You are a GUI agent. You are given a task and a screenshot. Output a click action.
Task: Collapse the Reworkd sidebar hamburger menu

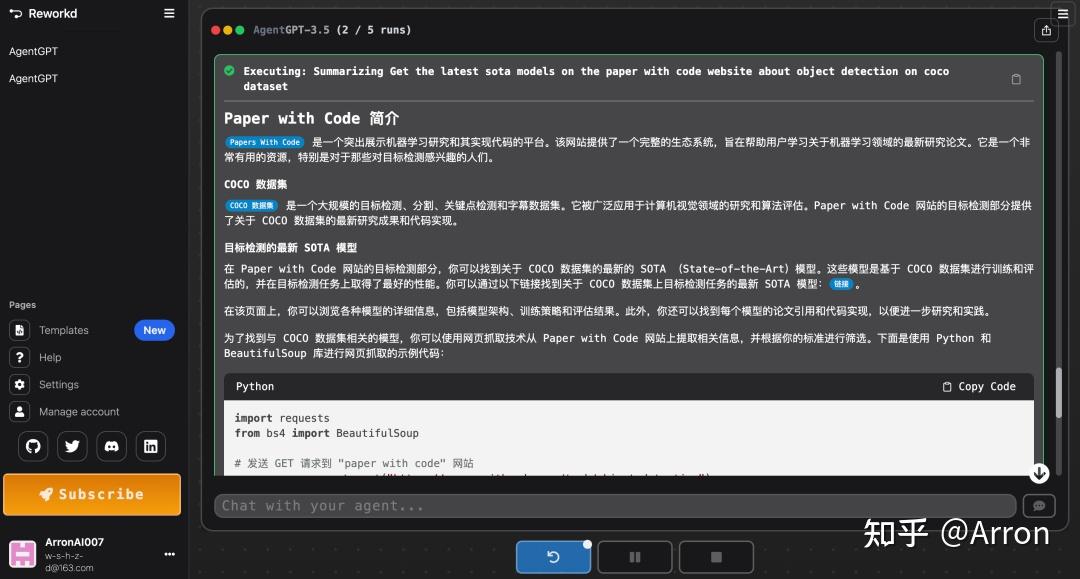pyautogui.click(x=169, y=13)
